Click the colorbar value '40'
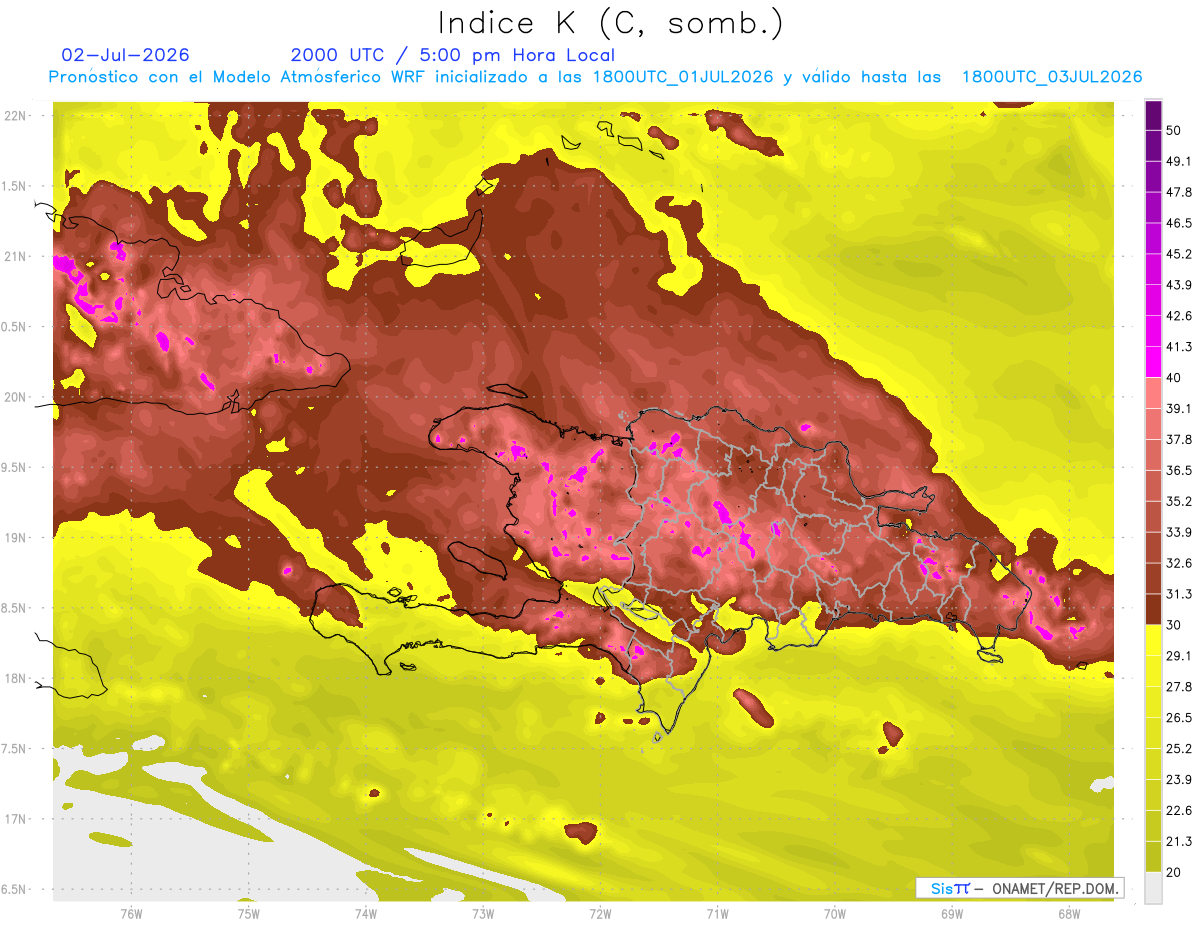This screenshot has width=1200, height=927. (x=1174, y=378)
